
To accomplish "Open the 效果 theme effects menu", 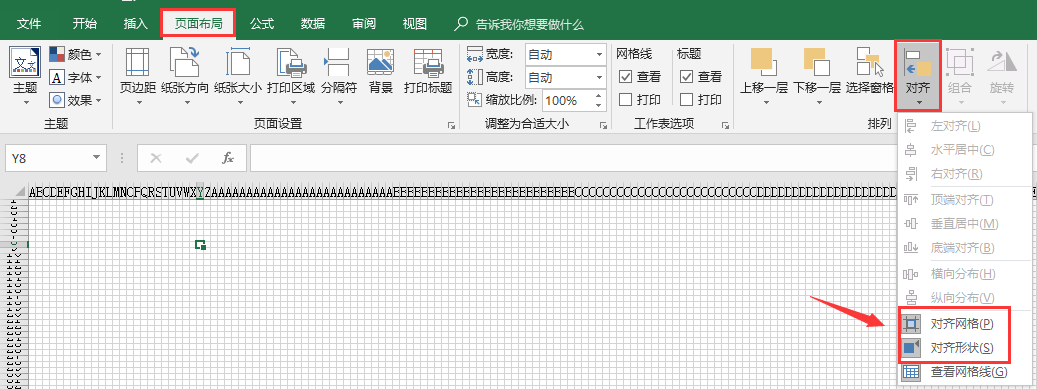I will (76, 101).
